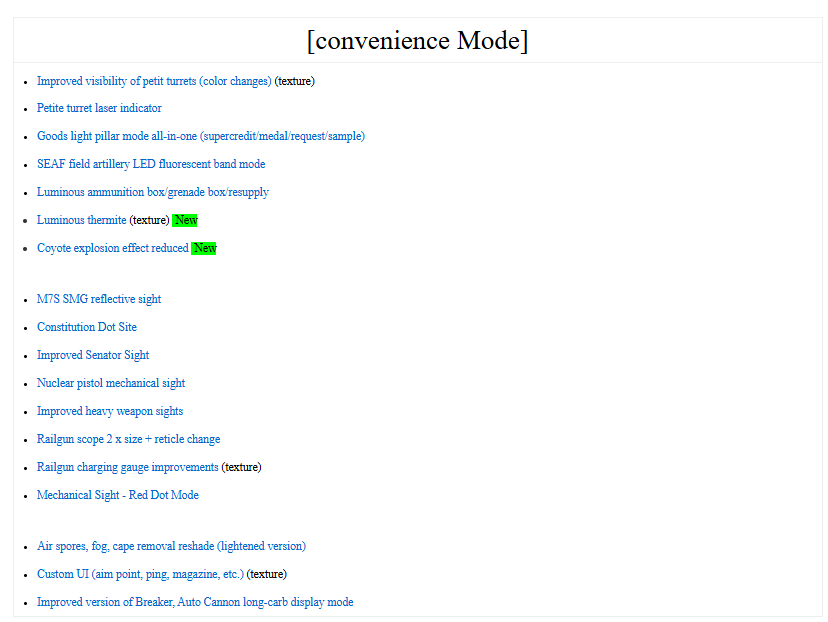
Task: Open 'Constitution Dot Site' link
Action: click(x=87, y=327)
